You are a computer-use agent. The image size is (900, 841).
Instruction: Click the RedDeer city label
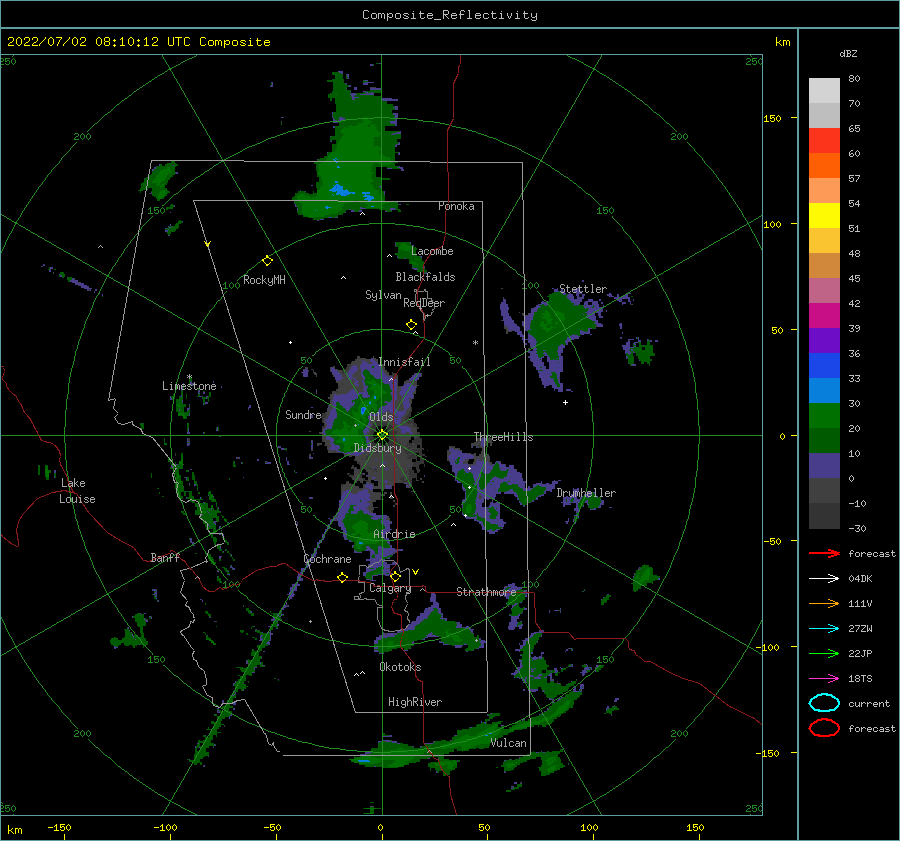coord(424,303)
